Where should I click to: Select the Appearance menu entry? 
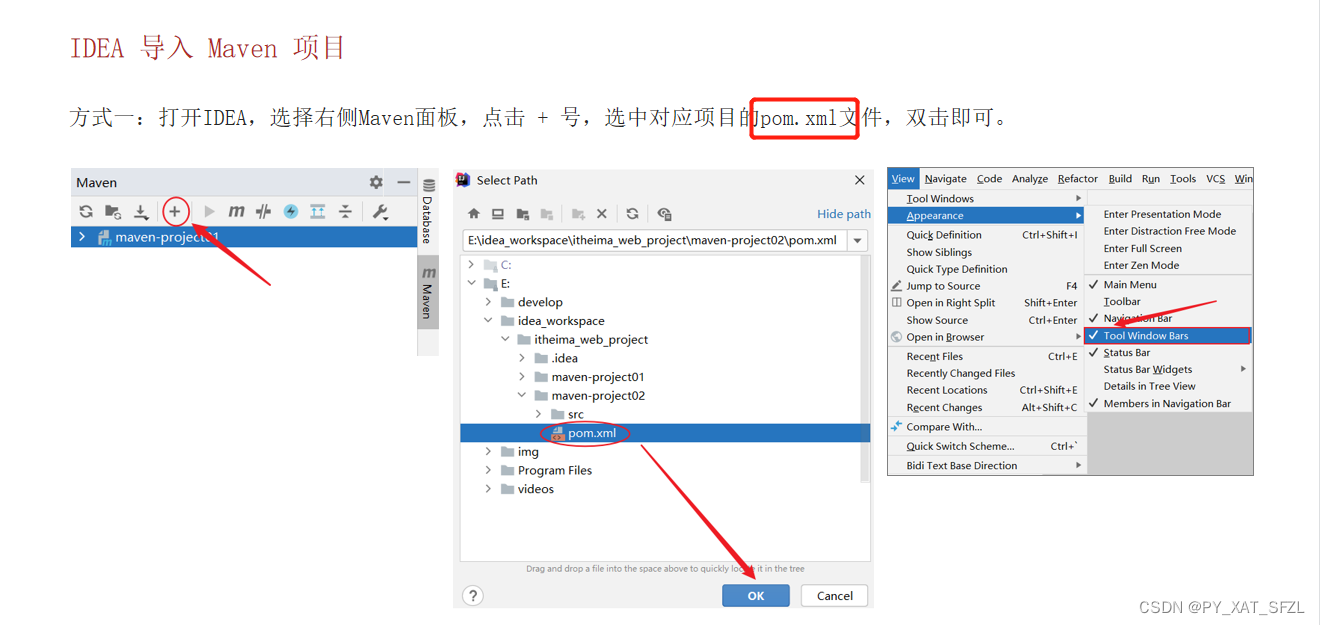(x=986, y=215)
